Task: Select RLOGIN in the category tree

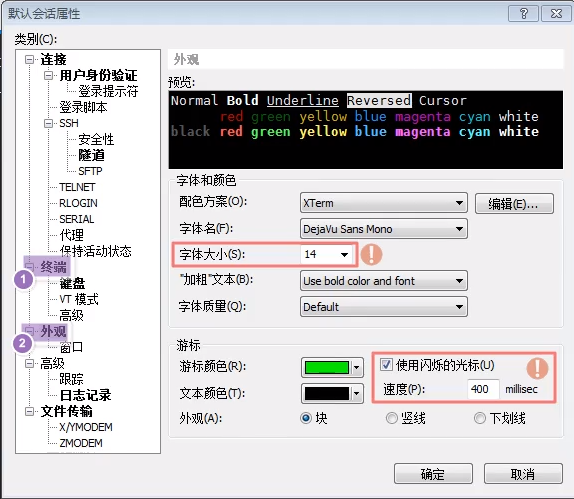Action: tap(78, 203)
